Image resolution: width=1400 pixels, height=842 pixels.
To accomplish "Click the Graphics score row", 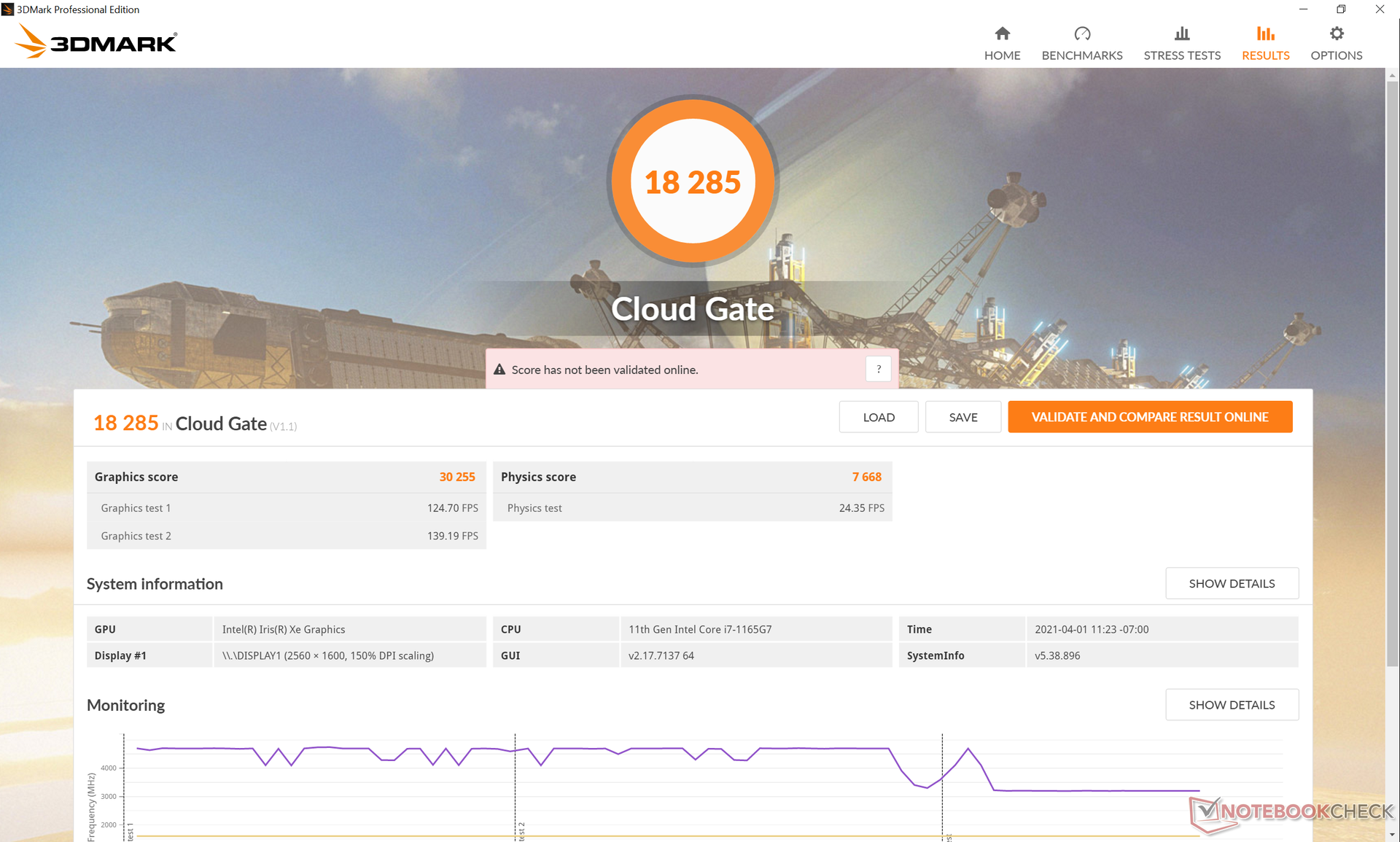I will (285, 477).
